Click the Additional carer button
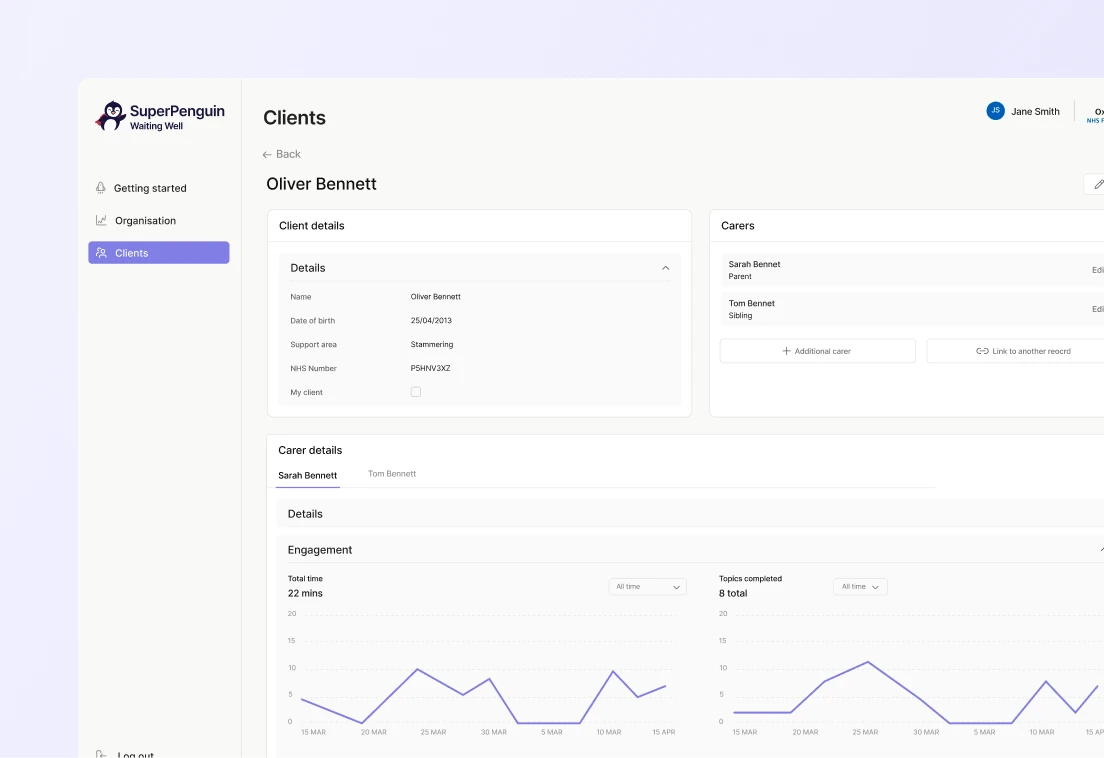Viewport: 1104px width, 758px height. point(817,351)
